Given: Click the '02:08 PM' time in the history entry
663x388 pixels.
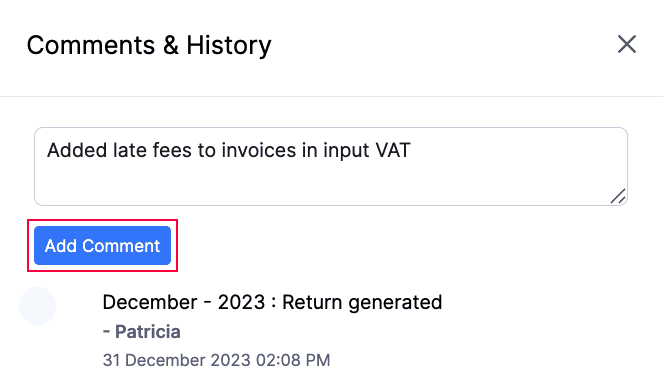Looking at the screenshot, I should pos(293,360).
